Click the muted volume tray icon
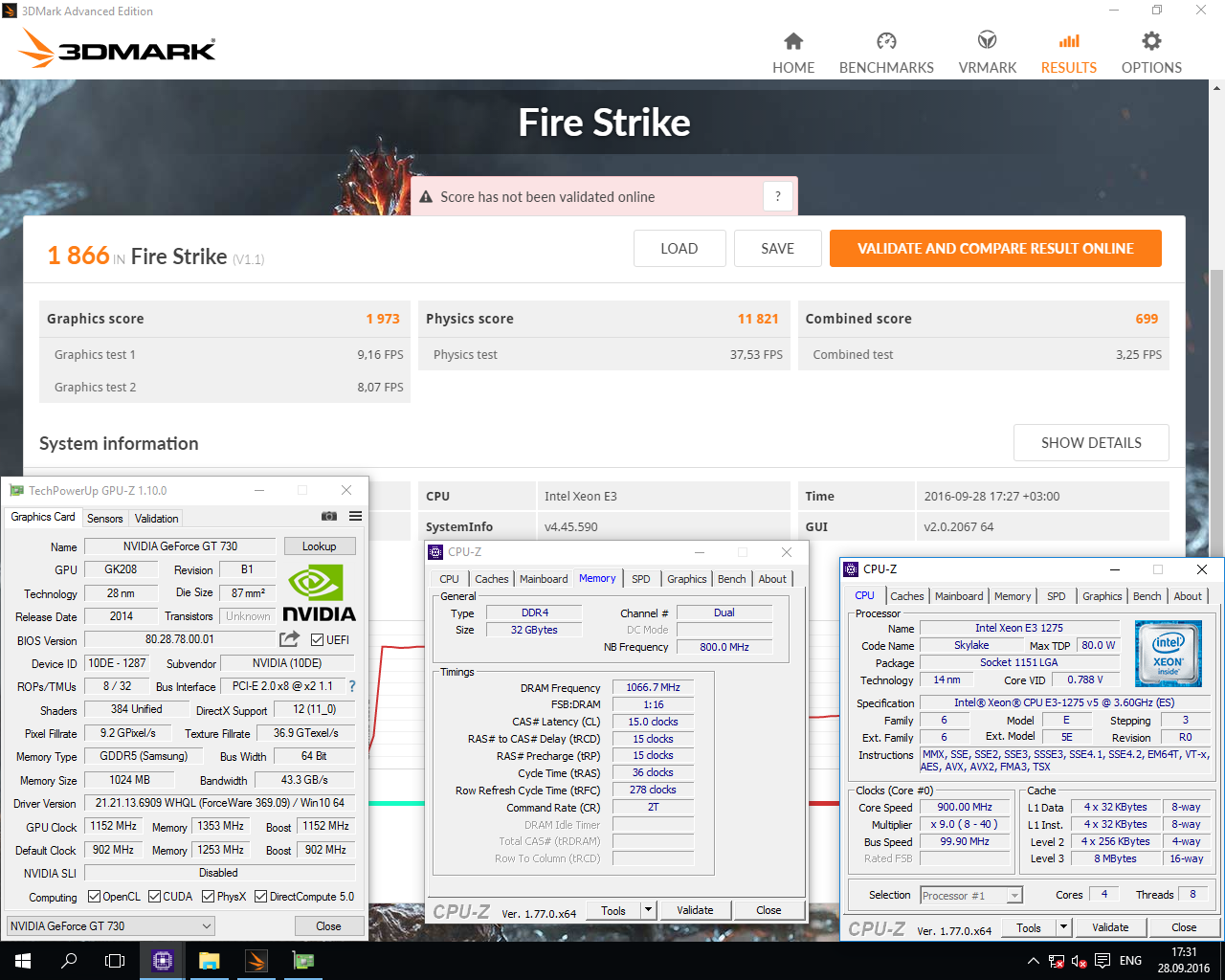The width and height of the screenshot is (1225, 980). tap(1080, 961)
